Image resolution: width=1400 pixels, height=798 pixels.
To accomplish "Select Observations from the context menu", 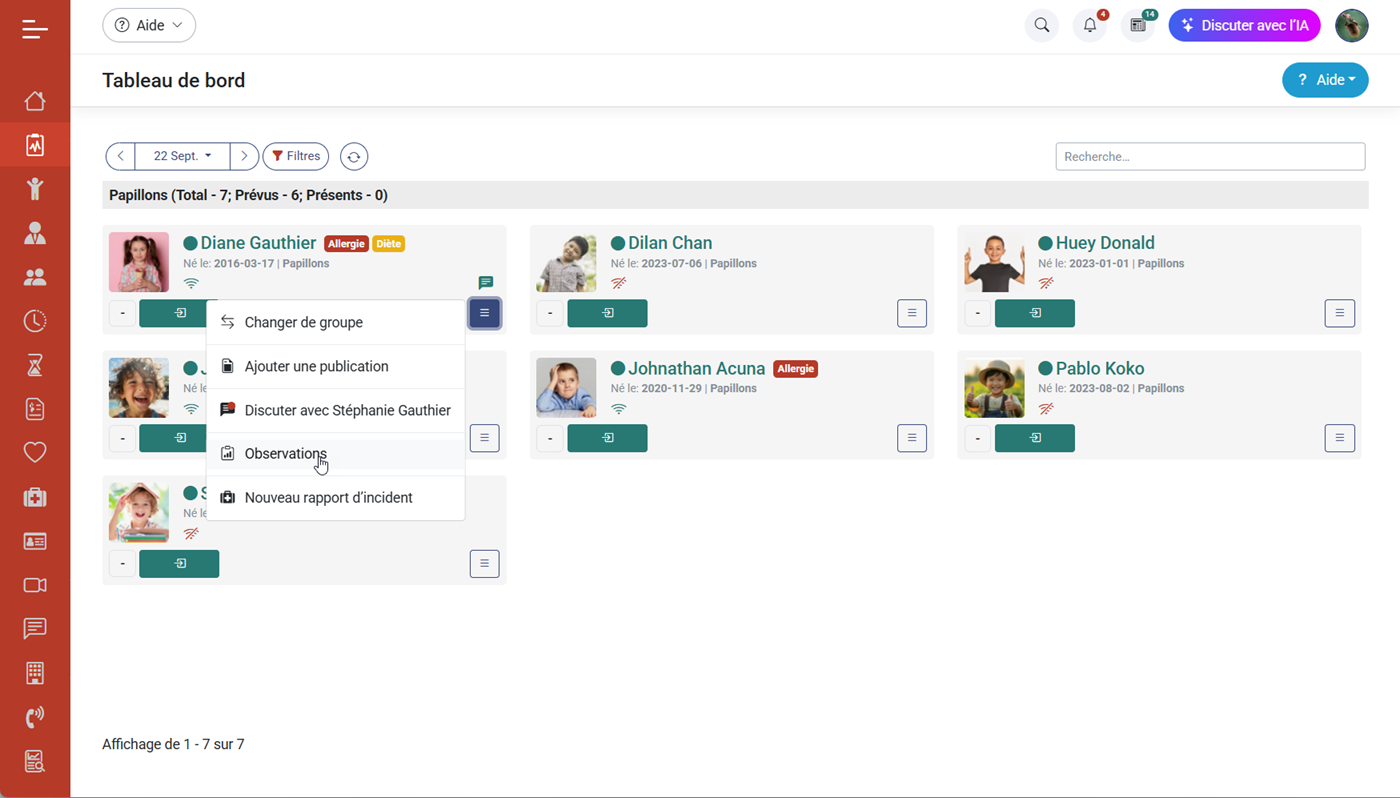I will [286, 454].
